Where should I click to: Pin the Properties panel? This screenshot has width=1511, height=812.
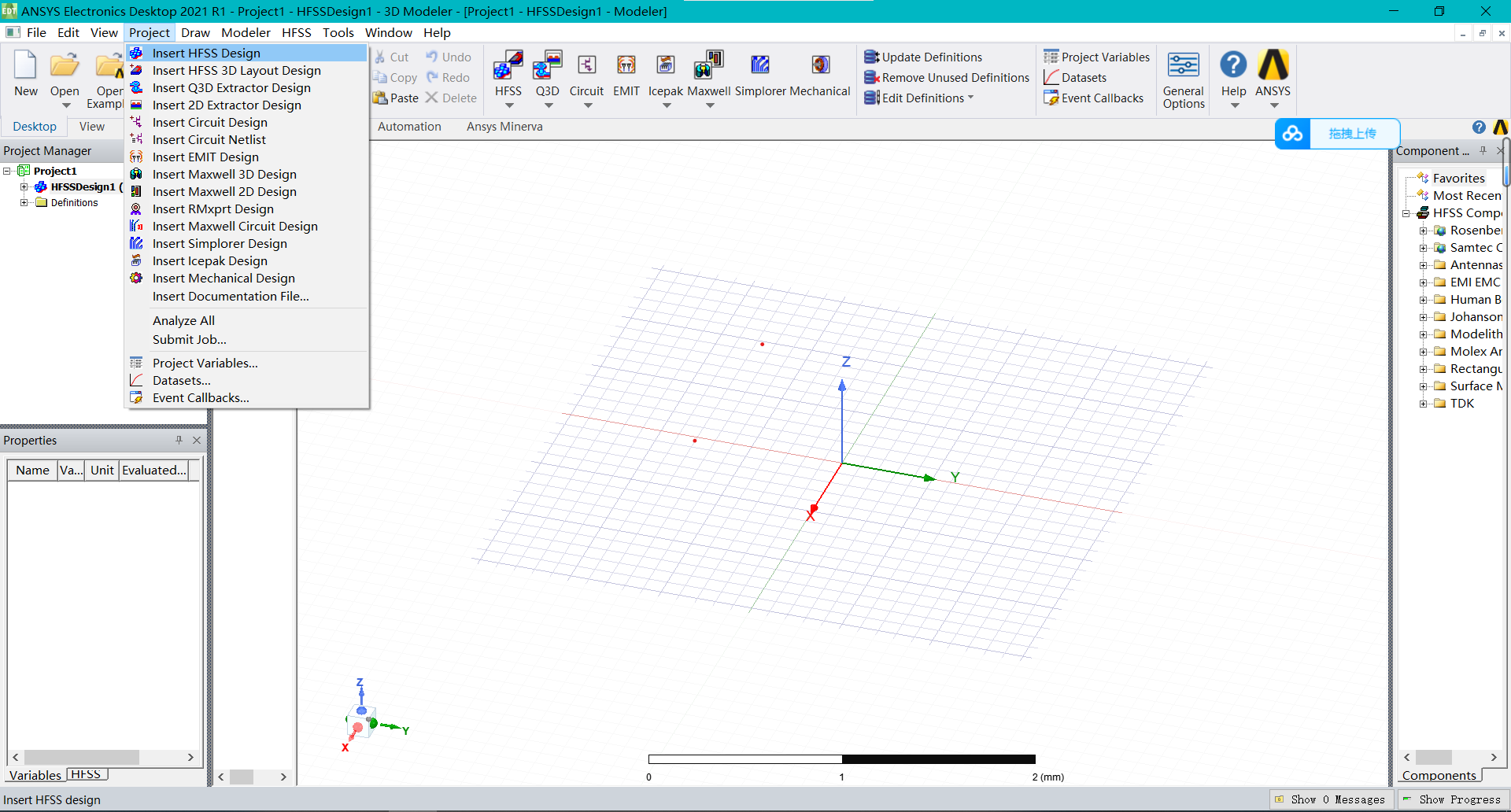coord(179,440)
